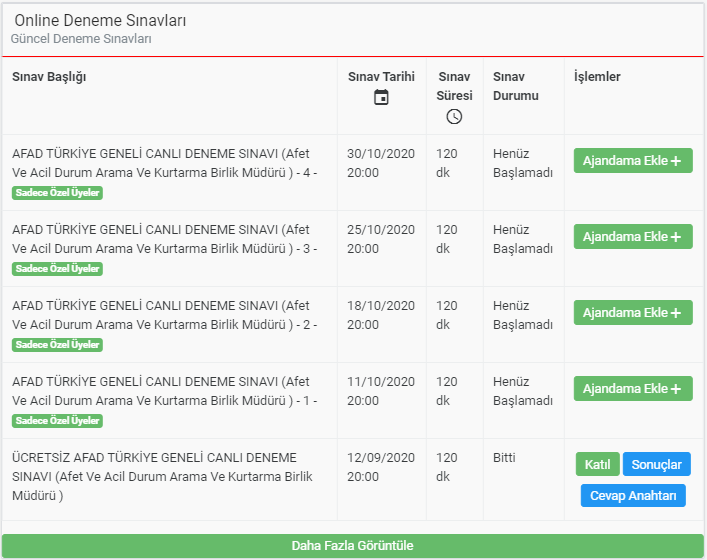Screen dimensions: 707x560
Task: Click the 120 dk duration in the 25/10/2020 row
Action: [x=447, y=239]
